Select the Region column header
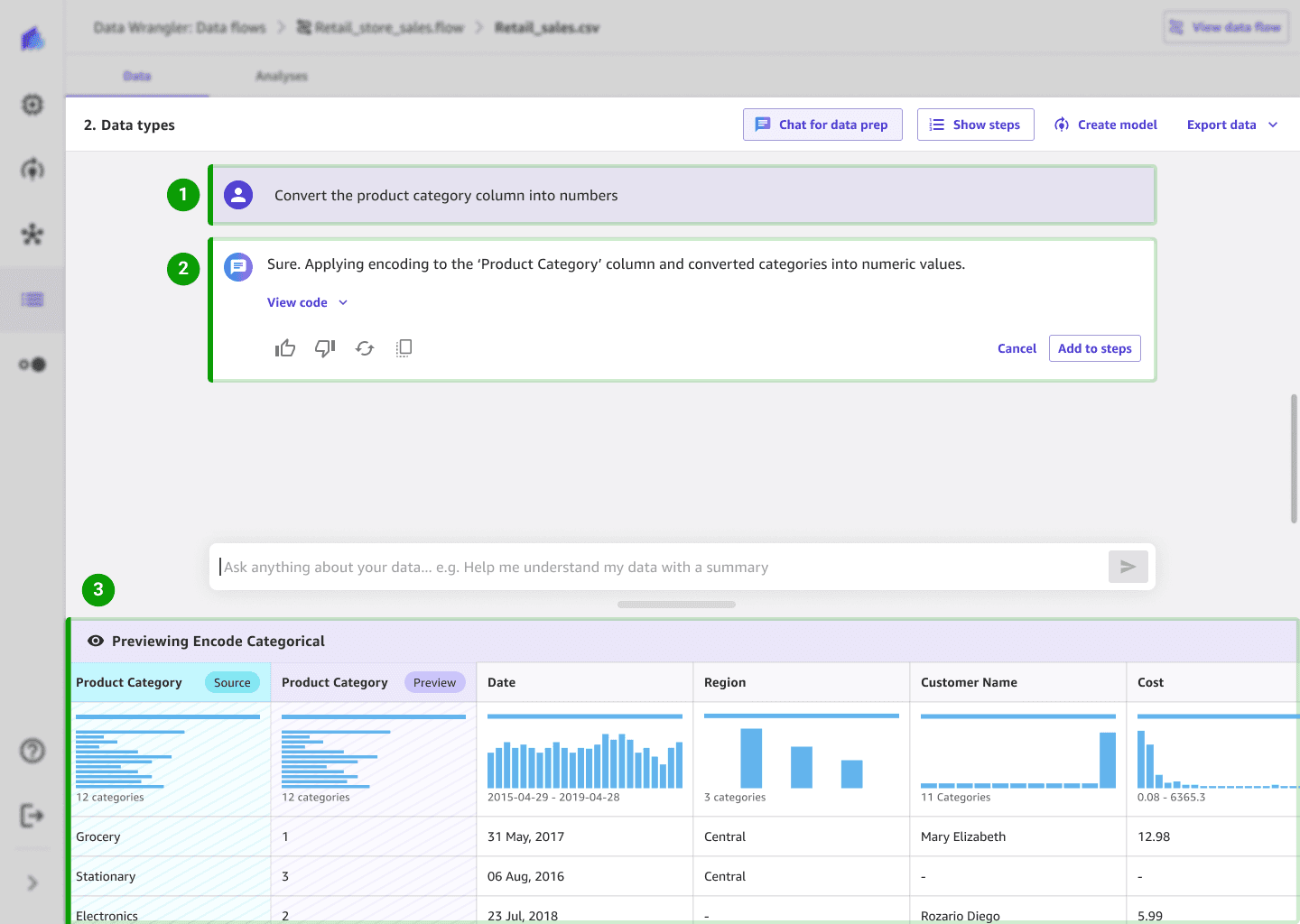This screenshot has height=924, width=1300. 802,682
